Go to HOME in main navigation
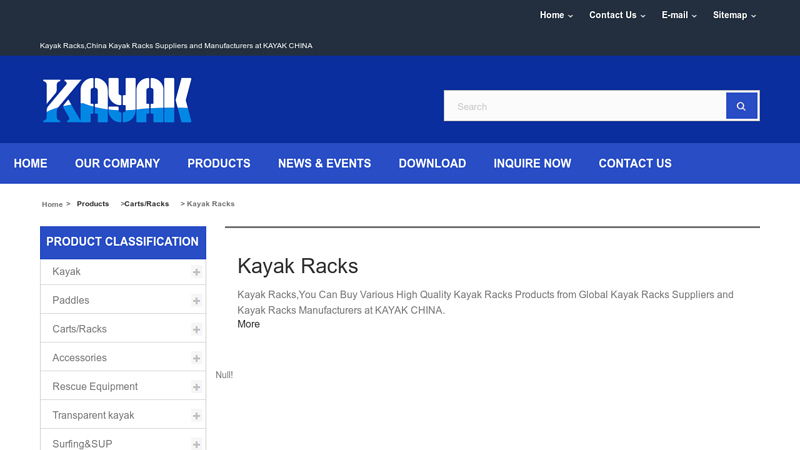 pos(31,163)
